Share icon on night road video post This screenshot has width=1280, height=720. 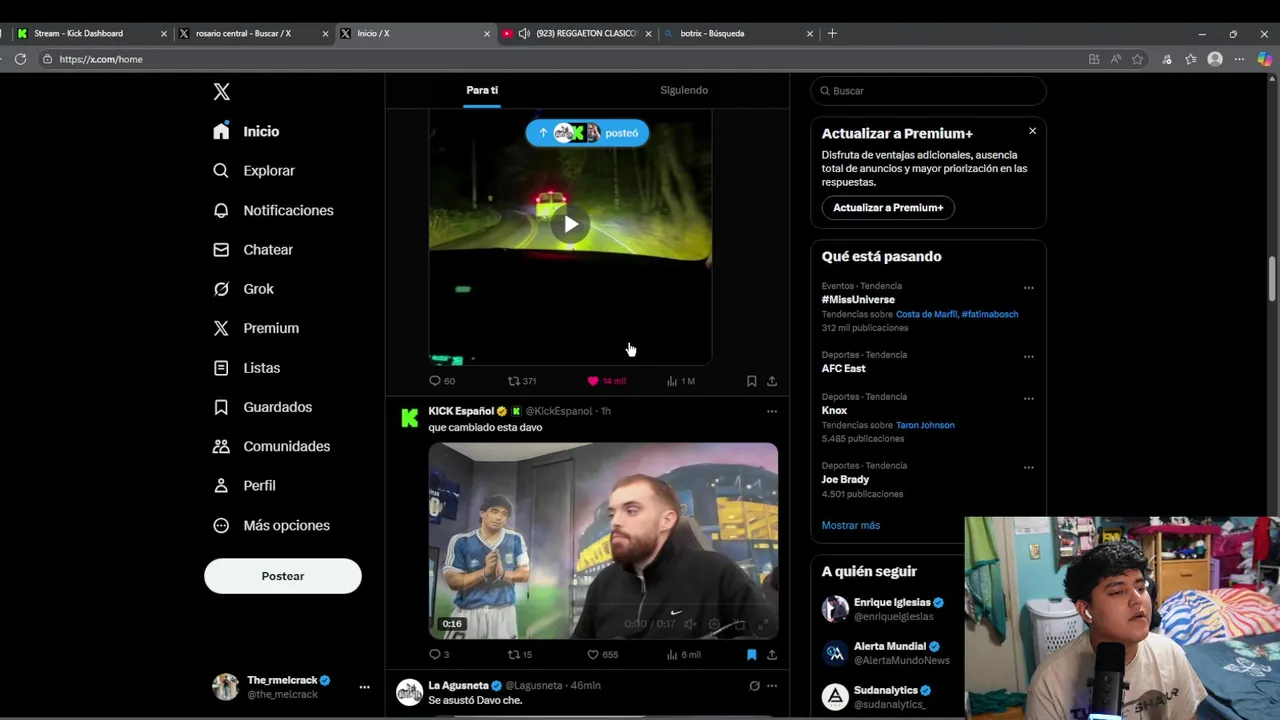click(x=772, y=381)
